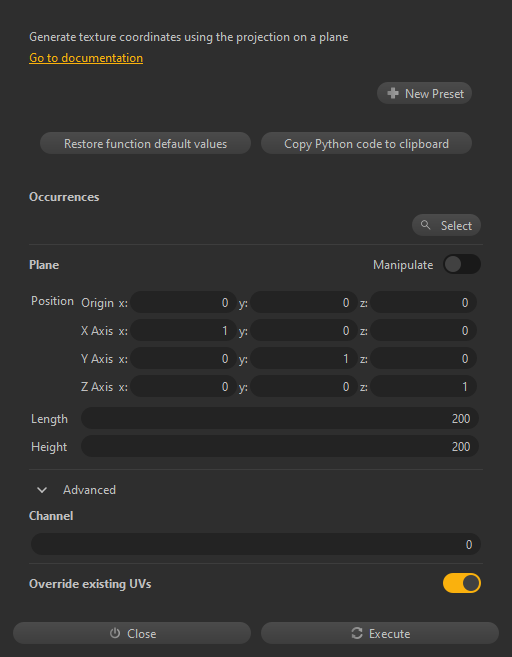Screen dimensions: 512x657
Task: Click the Origin z input field
Action: coord(423,303)
